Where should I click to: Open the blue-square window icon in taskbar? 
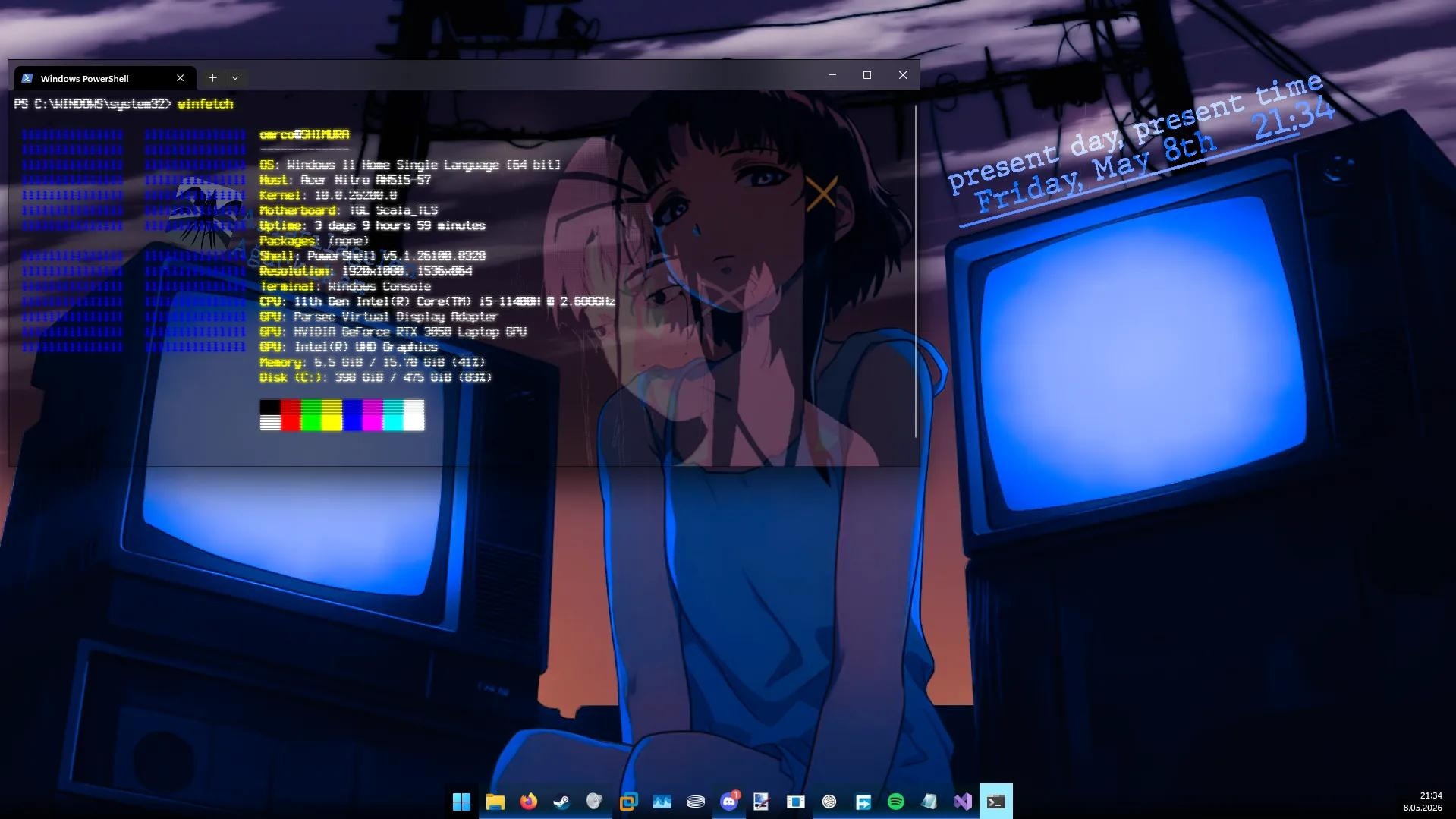[x=795, y=802]
